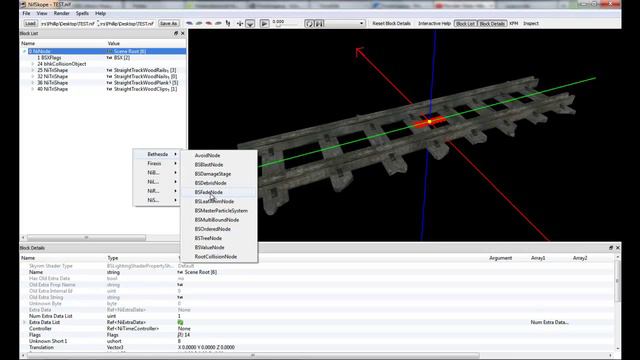Screen dimensions: 640x360
Task: Float the Block List panel
Action: (x=176, y=33)
